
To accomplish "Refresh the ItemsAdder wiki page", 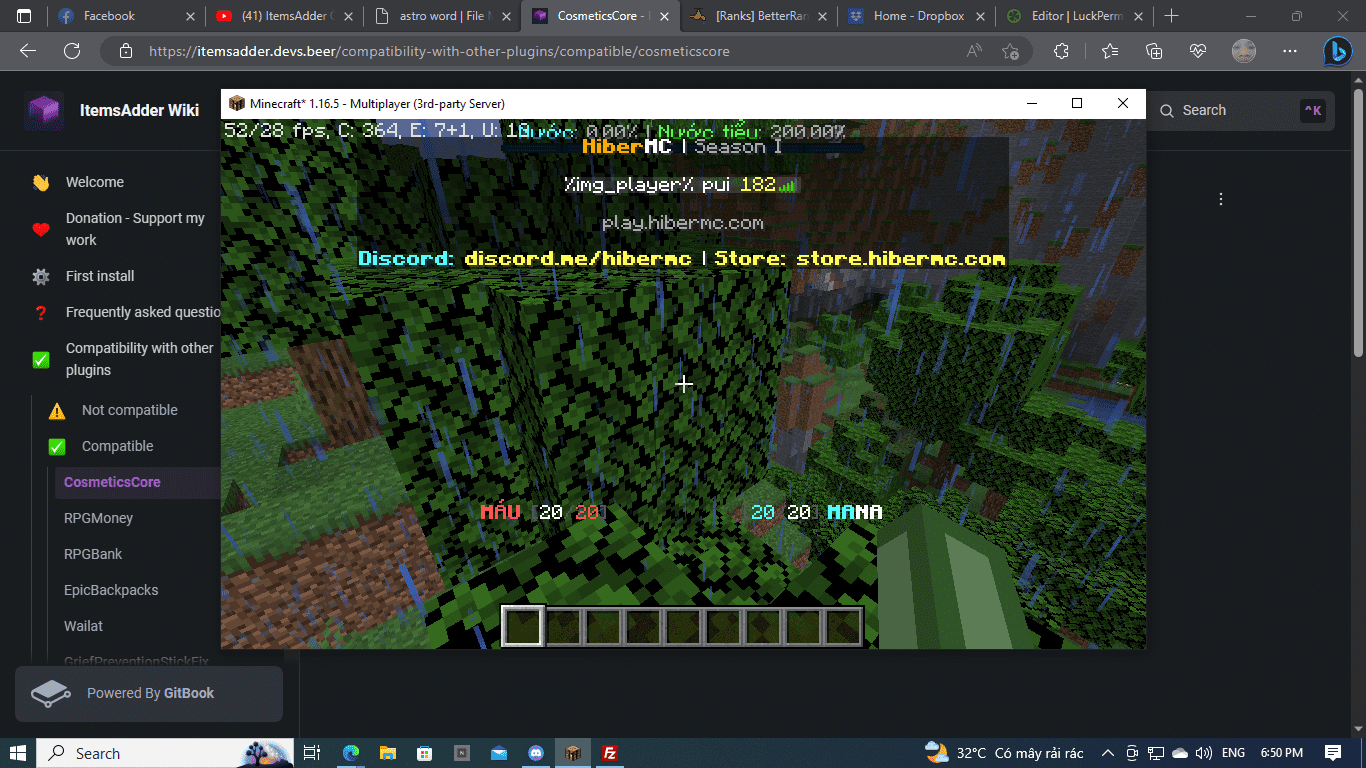I will (x=72, y=52).
